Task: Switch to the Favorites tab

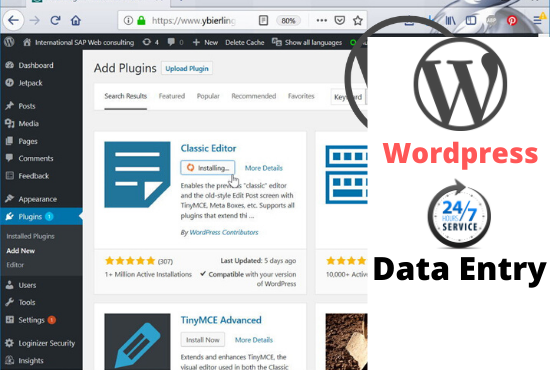Action: [x=301, y=96]
